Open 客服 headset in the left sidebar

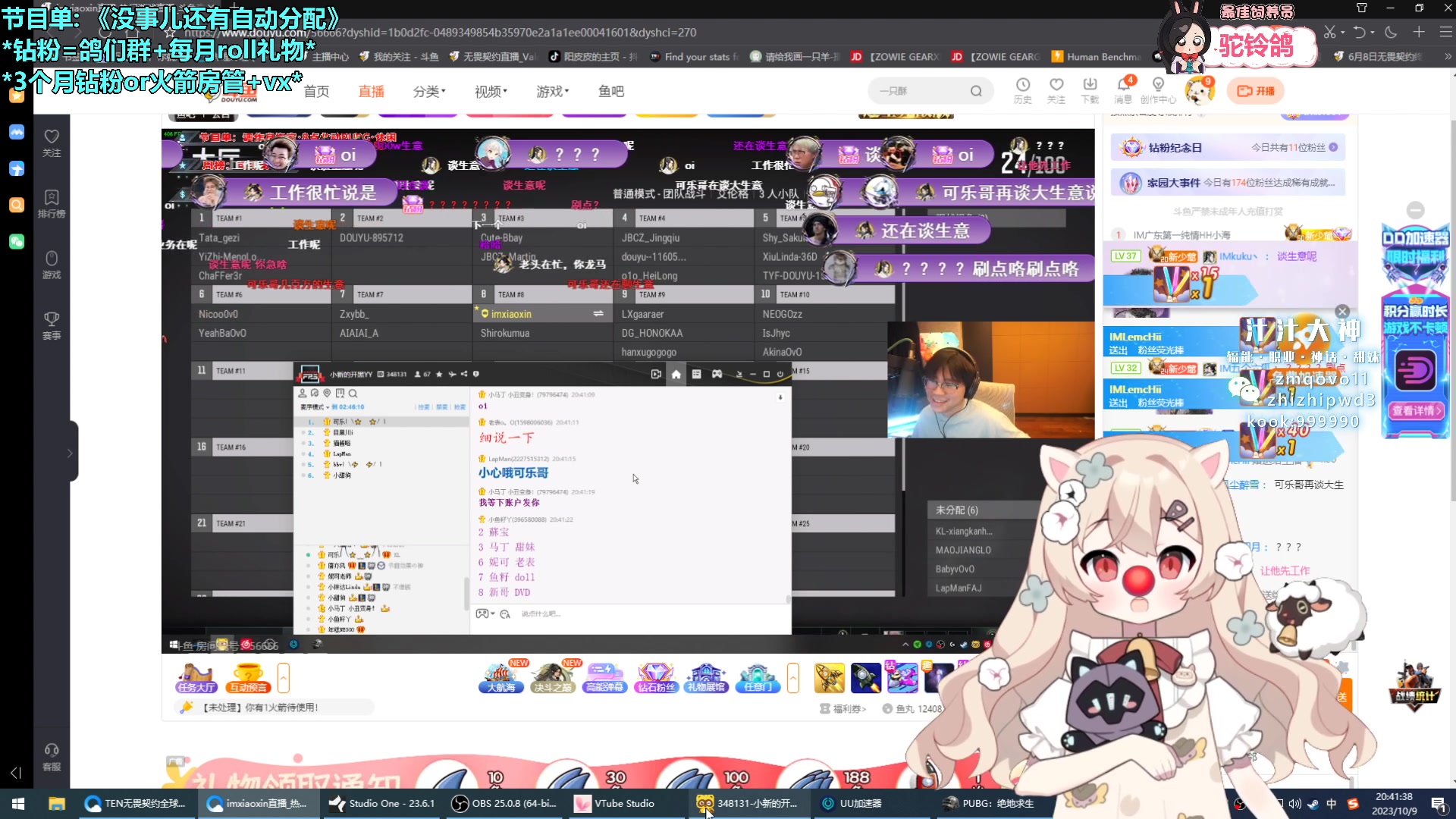pyautogui.click(x=52, y=757)
